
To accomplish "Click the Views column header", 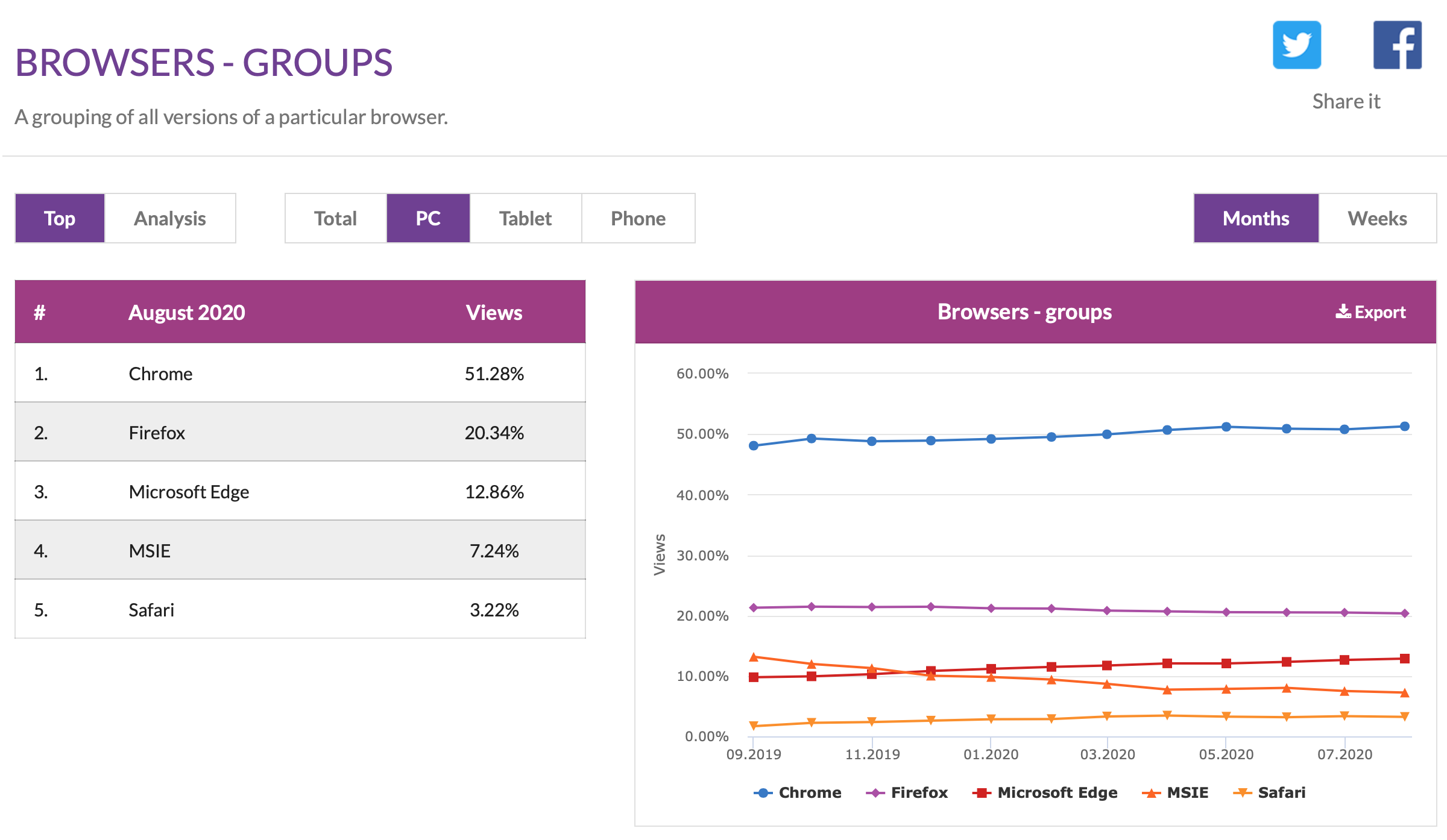I will (494, 312).
